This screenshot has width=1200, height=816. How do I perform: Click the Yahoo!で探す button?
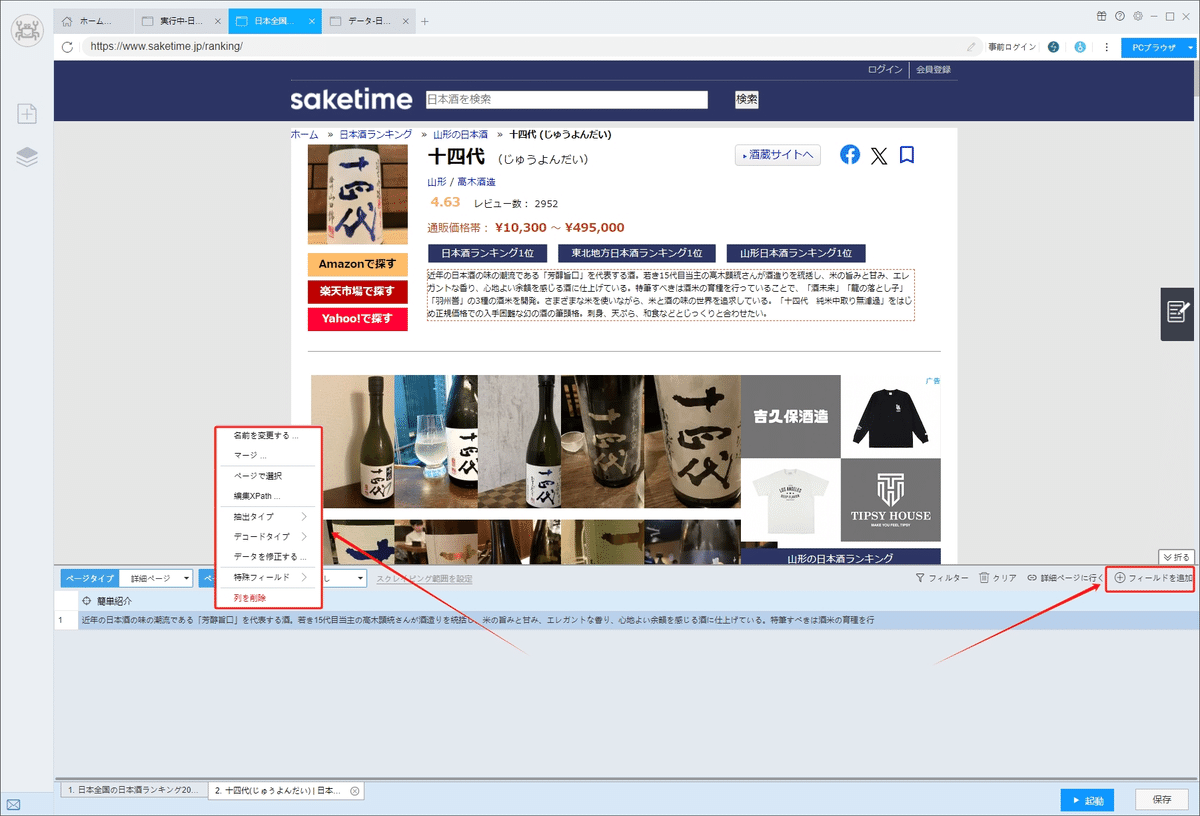[x=358, y=319]
